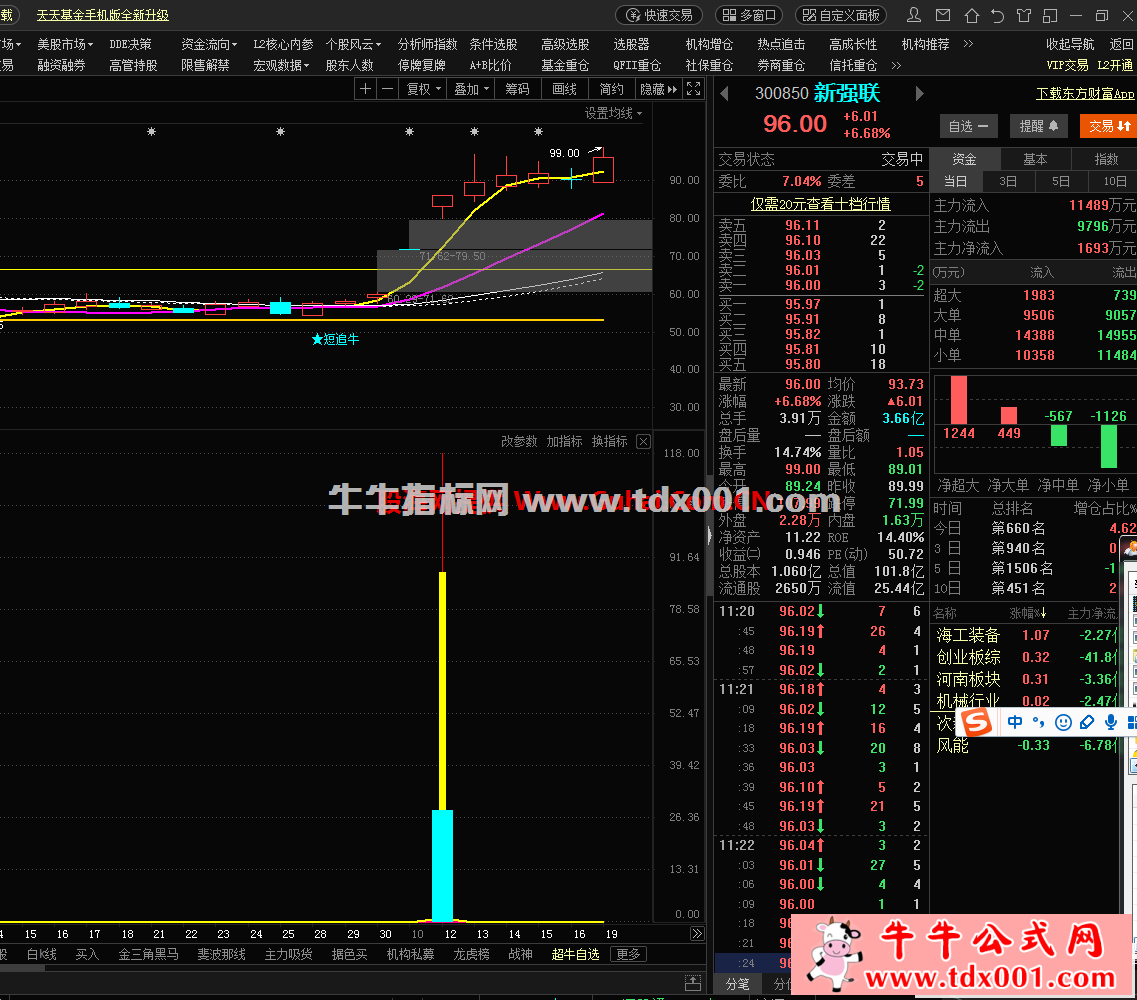Click the 短追牛 star signal marker
Image resolution: width=1137 pixels, height=1000 pixels.
335,339
